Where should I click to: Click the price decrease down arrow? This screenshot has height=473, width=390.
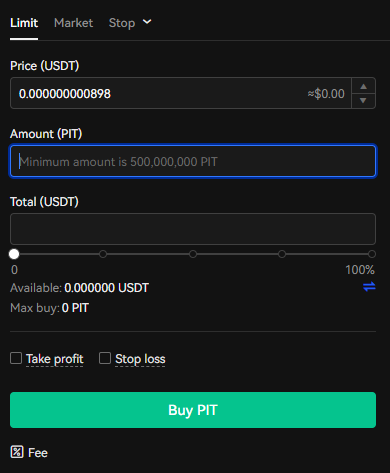tap(363, 100)
